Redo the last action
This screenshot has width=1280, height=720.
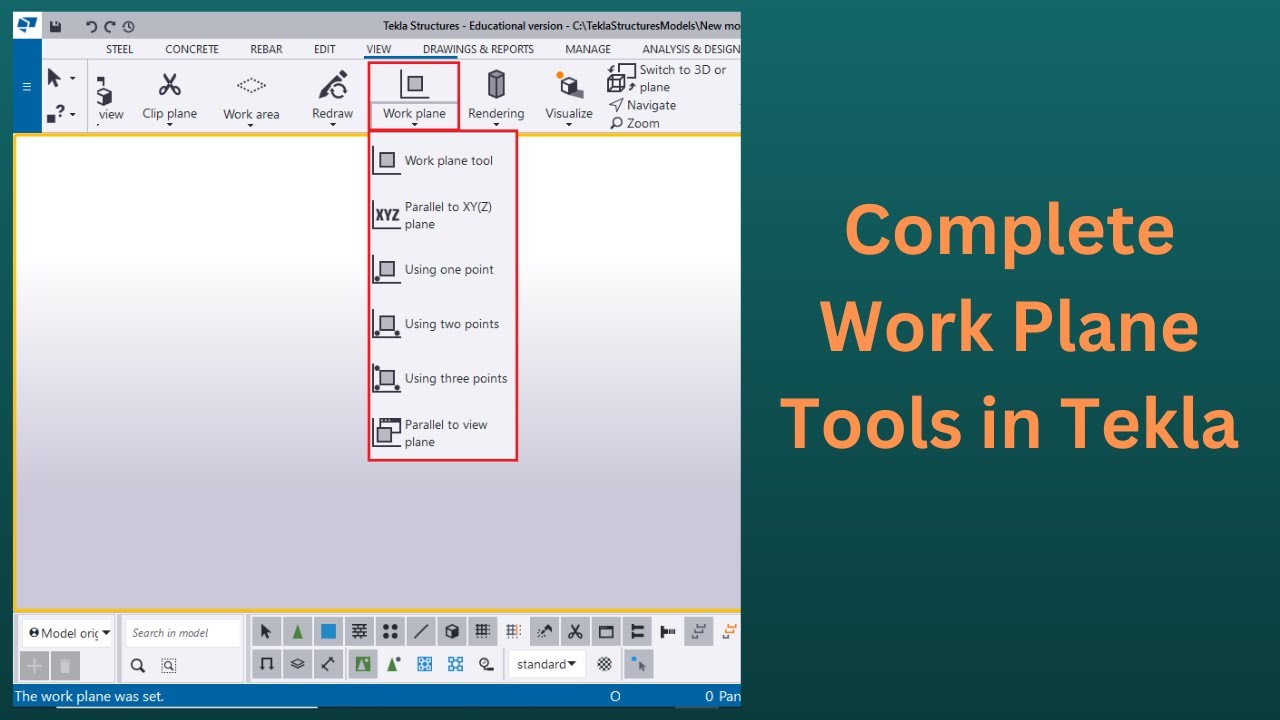(110, 26)
